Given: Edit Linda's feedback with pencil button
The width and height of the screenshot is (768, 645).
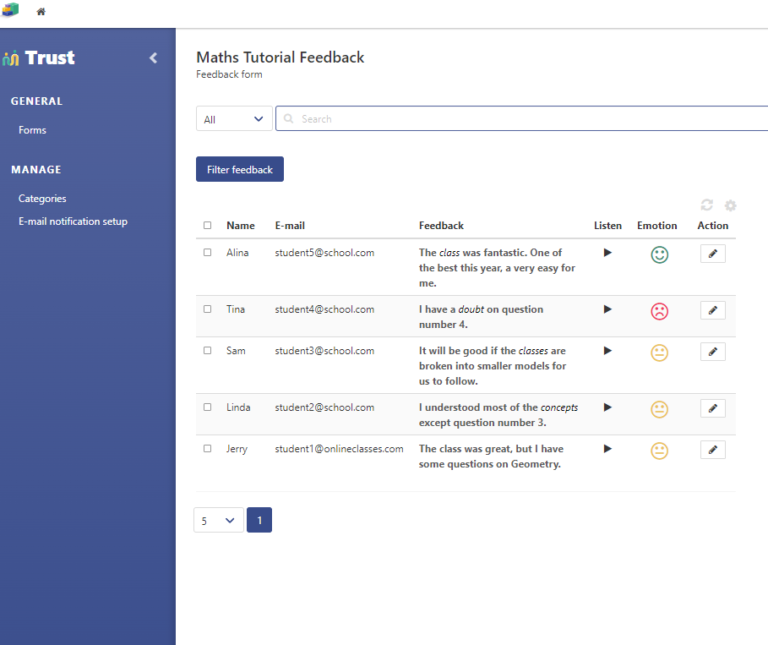Looking at the screenshot, I should (x=713, y=408).
